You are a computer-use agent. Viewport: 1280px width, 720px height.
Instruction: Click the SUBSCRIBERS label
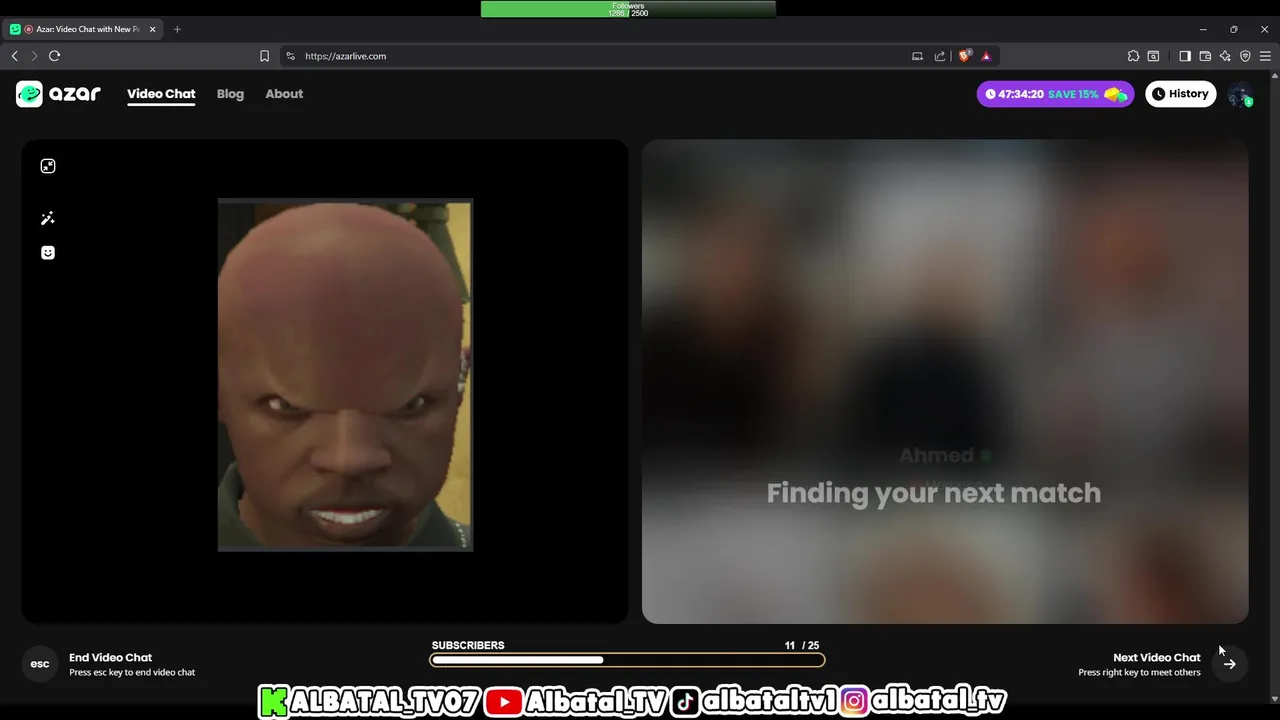[x=468, y=645]
